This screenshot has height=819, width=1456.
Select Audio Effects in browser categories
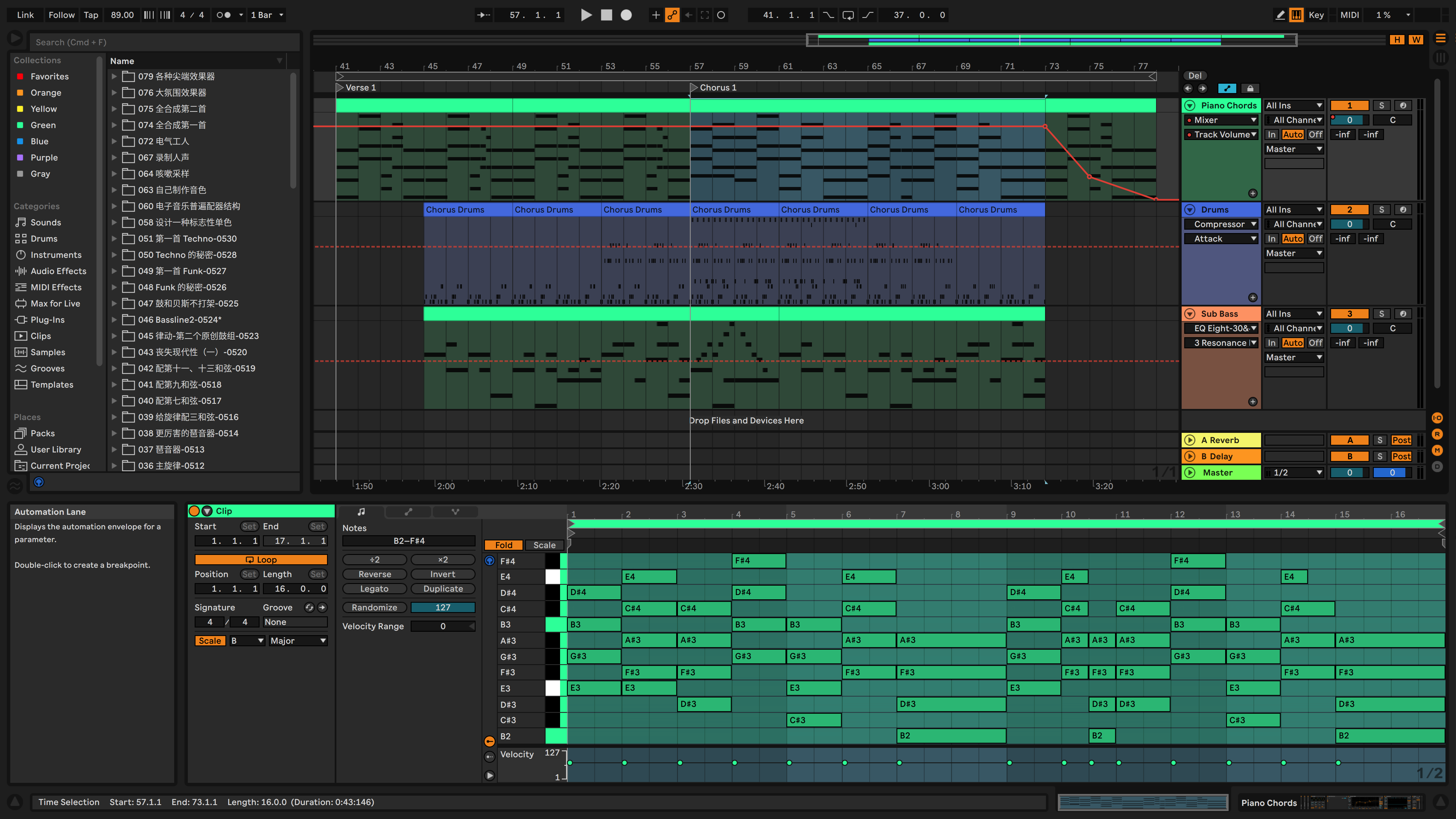click(x=58, y=271)
